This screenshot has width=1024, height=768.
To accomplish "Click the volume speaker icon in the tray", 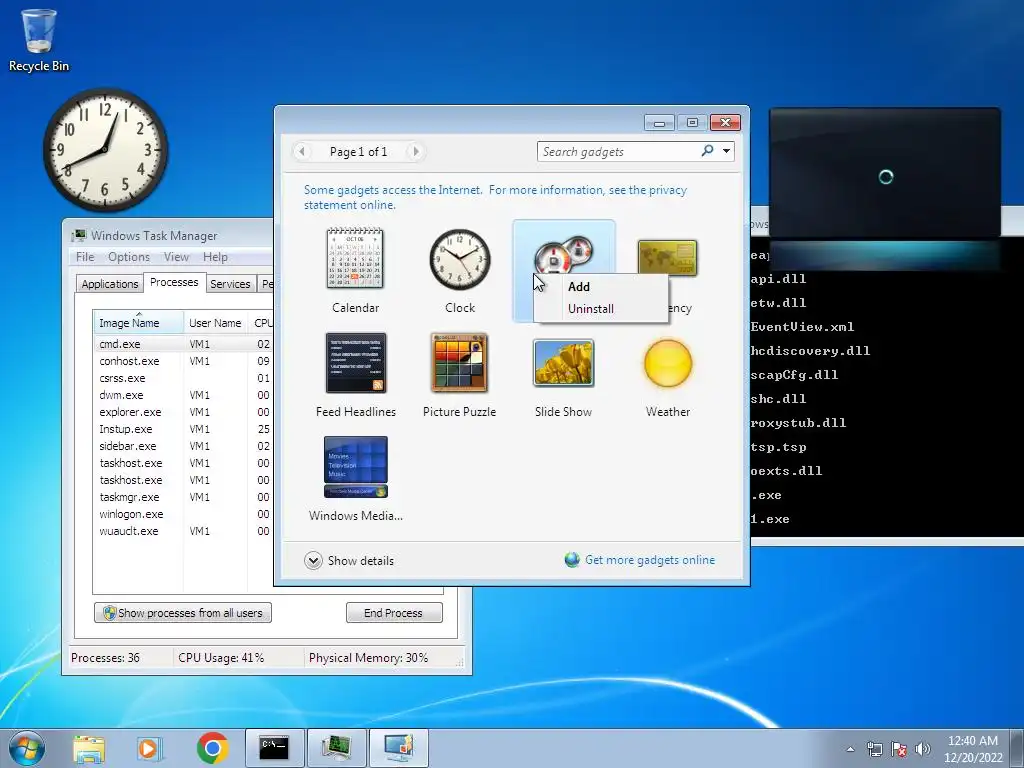I will tap(922, 749).
